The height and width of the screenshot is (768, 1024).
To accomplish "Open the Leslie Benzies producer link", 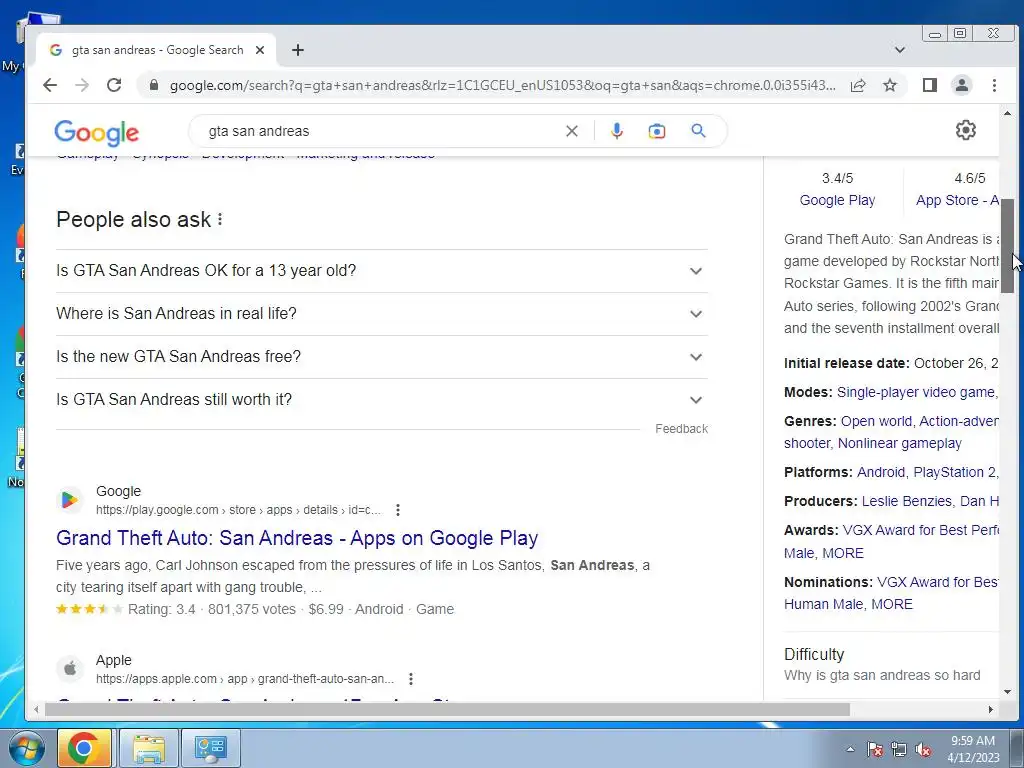I will [906, 502].
